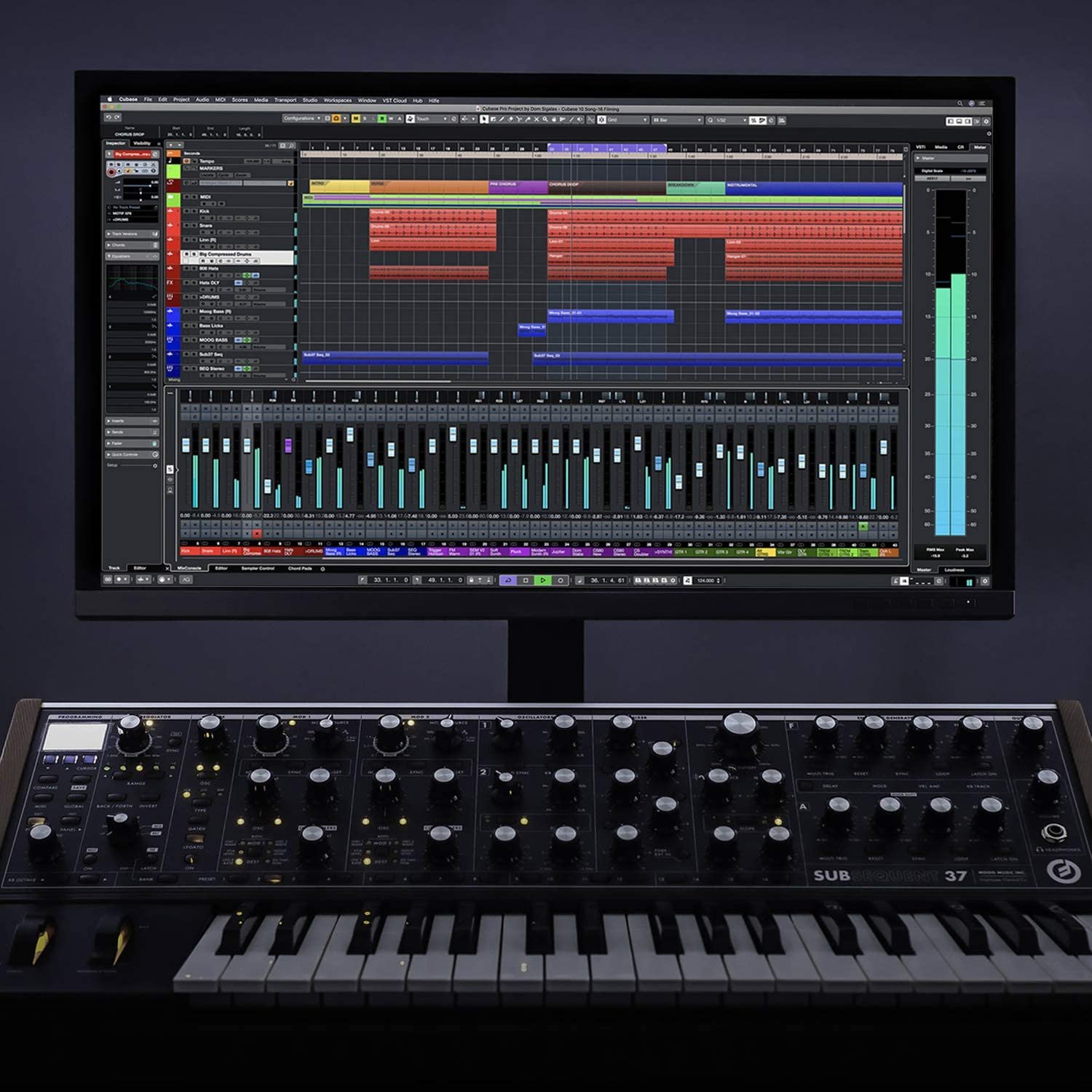Select the Mute tool (X icon)
This screenshot has height=1092, width=1092.
click(537, 119)
